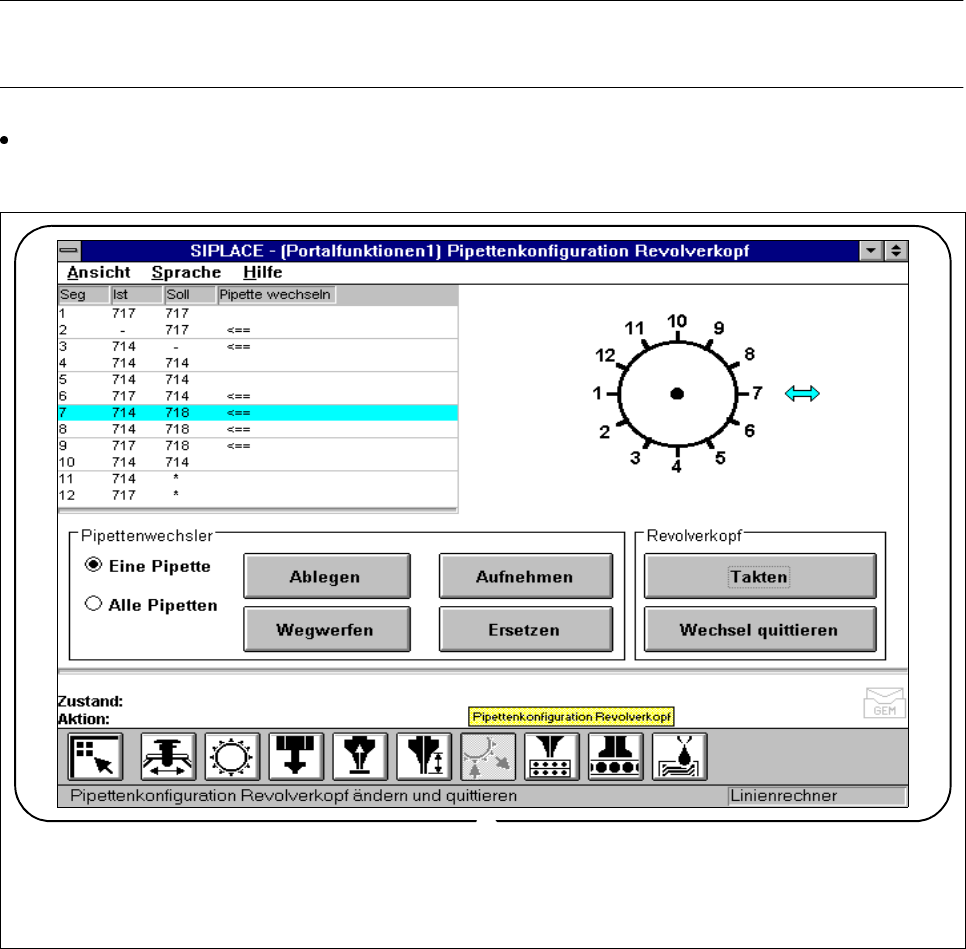The image size is (966, 949).
Task: Click the Ablegen button
Action: (327, 576)
